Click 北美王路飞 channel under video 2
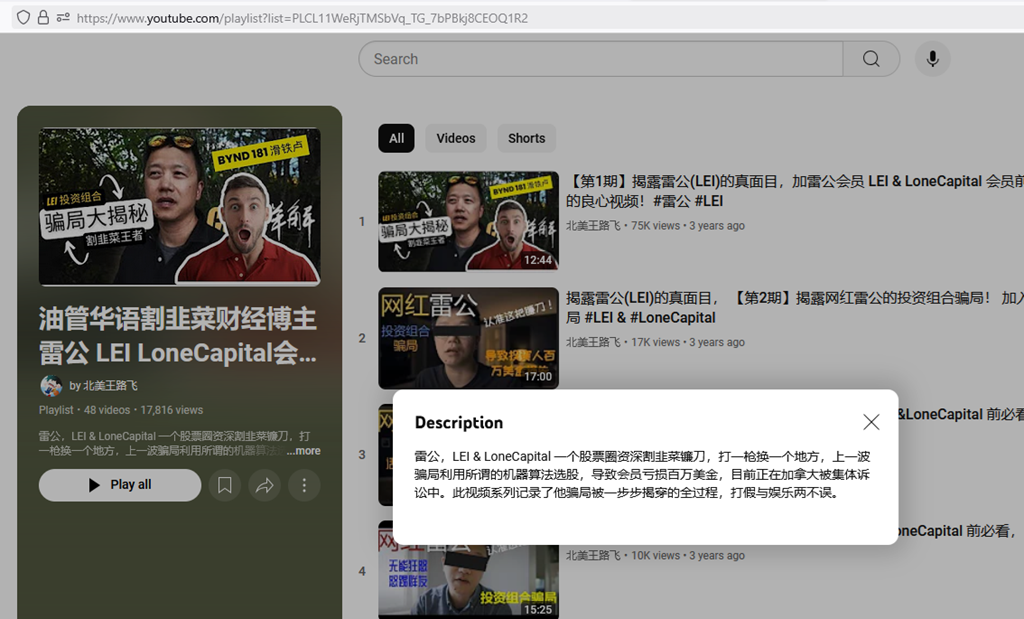This screenshot has width=1024, height=619. [x=593, y=342]
